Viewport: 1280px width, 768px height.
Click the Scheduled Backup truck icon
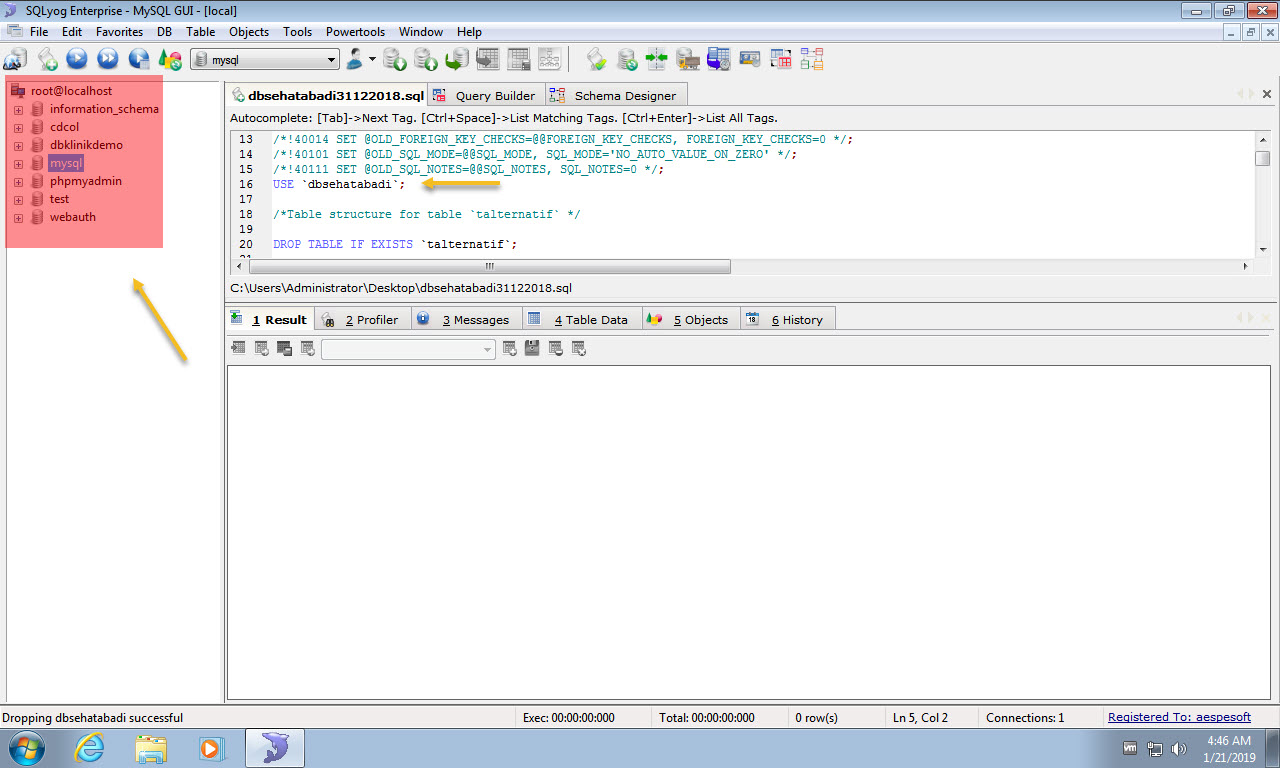[x=688, y=59]
